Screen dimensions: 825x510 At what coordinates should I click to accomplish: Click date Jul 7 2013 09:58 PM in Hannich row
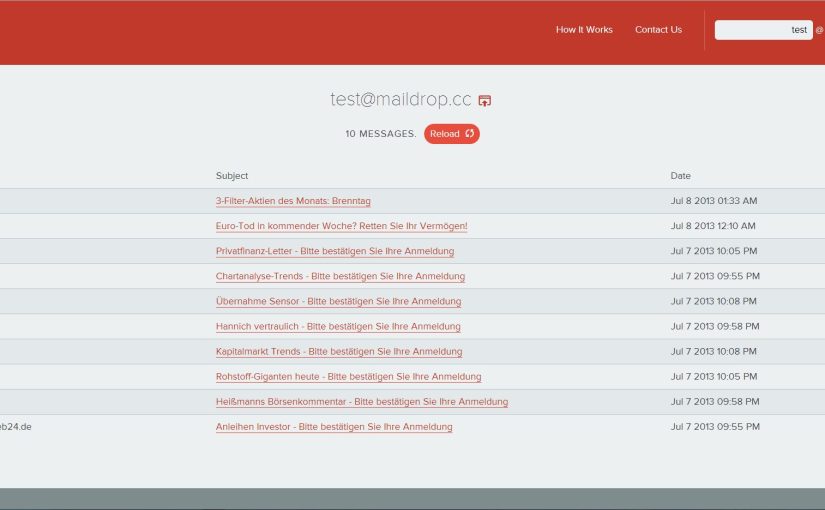pyautogui.click(x=715, y=326)
